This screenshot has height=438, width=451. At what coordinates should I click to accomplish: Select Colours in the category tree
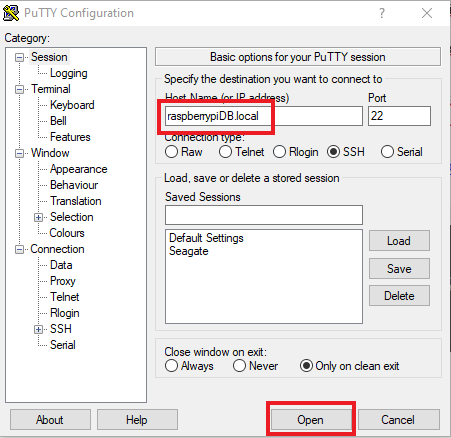click(x=67, y=233)
